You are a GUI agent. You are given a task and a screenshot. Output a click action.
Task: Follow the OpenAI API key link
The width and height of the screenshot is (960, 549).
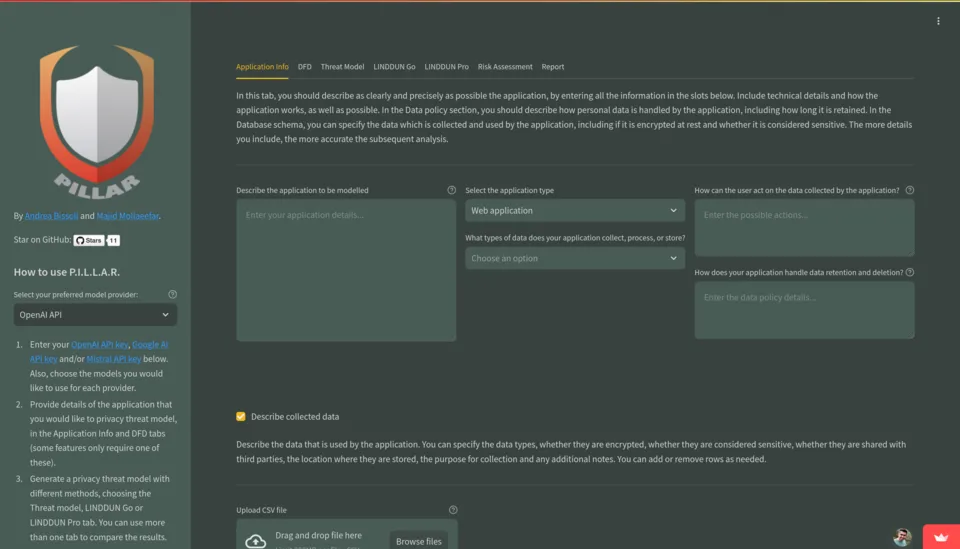pyautogui.click(x=99, y=345)
